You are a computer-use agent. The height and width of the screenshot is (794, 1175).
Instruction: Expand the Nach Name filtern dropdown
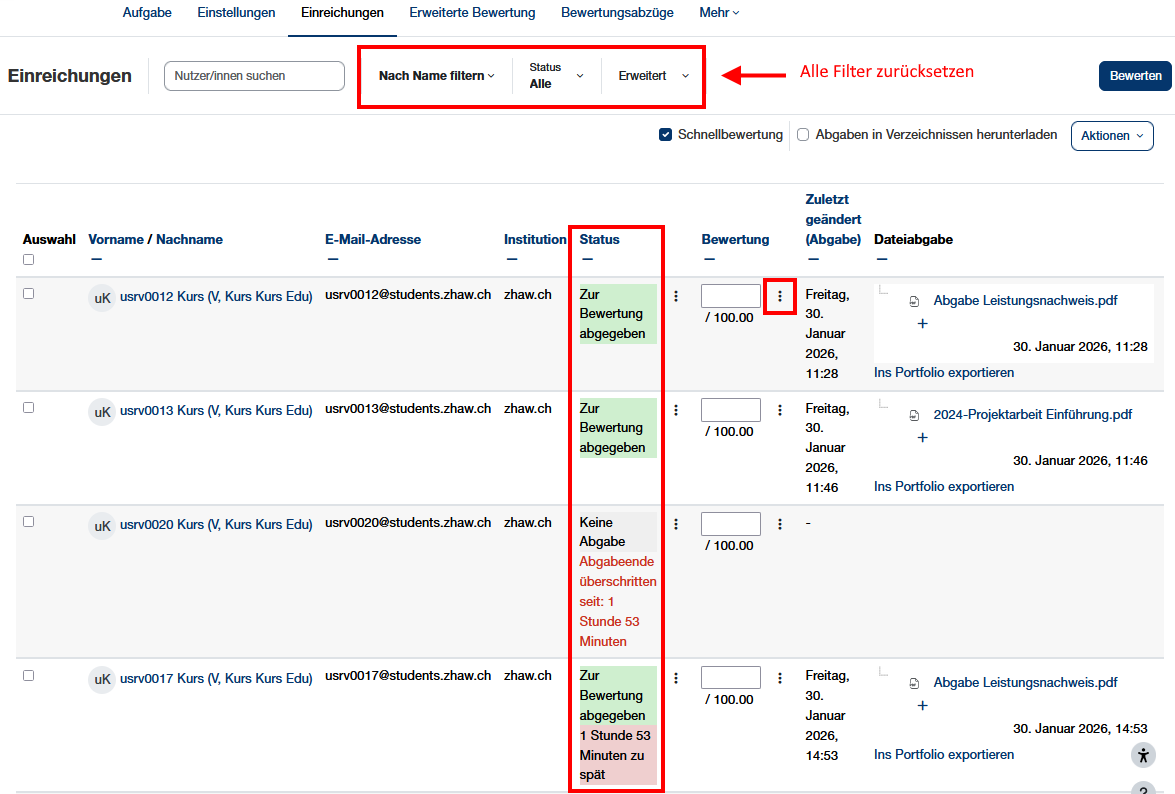pyautogui.click(x=436, y=76)
